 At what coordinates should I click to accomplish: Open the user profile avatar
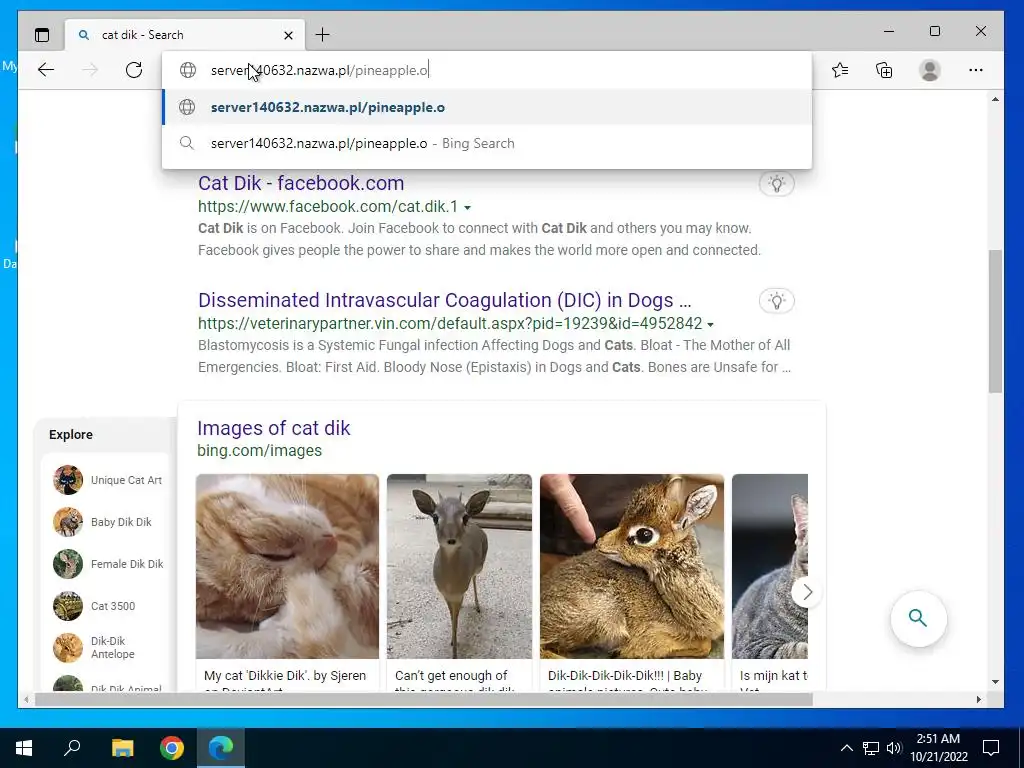pyautogui.click(x=929, y=70)
